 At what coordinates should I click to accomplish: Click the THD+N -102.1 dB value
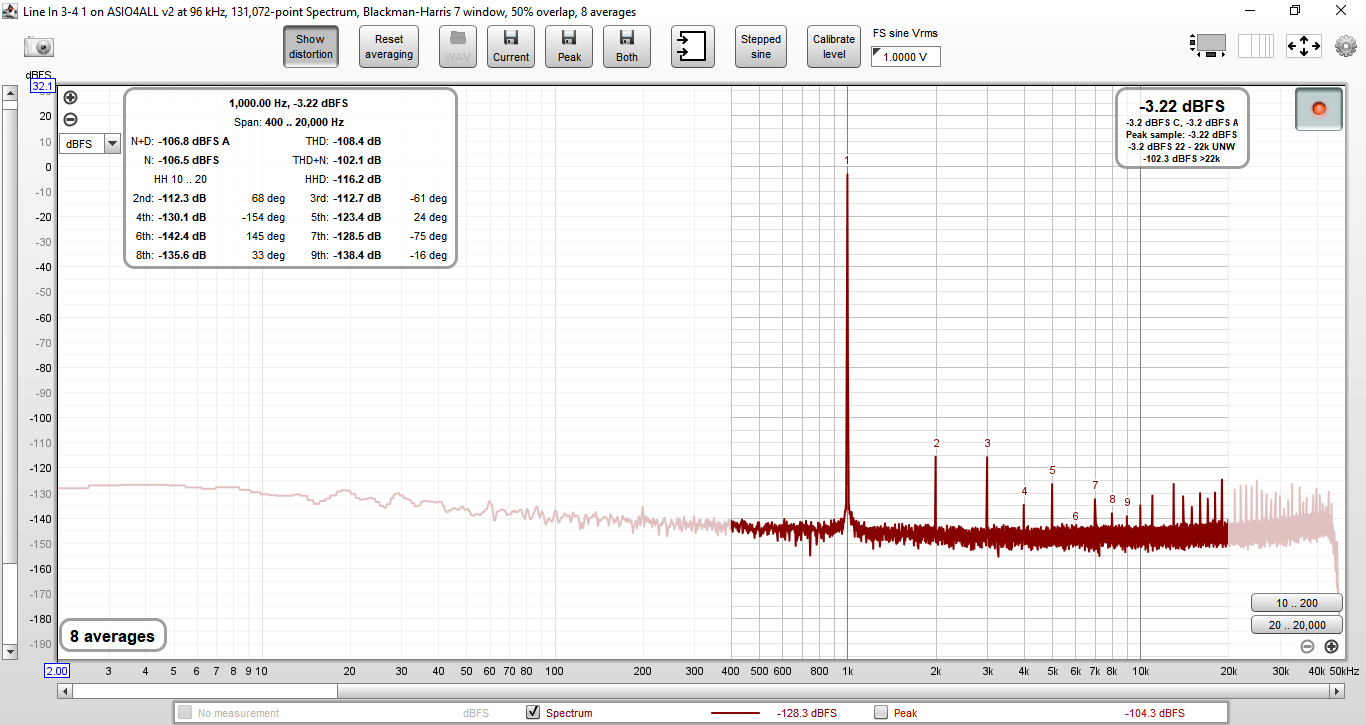pos(357,160)
